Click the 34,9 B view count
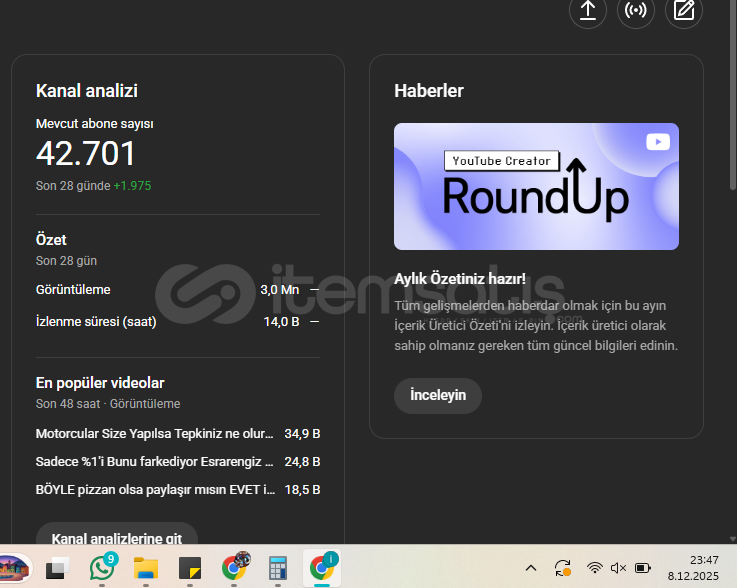 (302, 433)
